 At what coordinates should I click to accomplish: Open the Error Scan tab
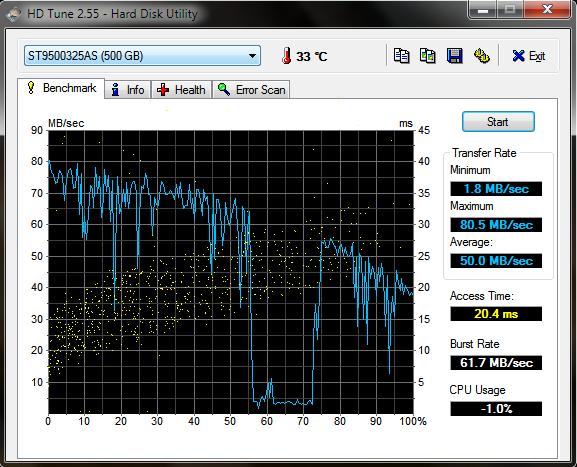251,89
